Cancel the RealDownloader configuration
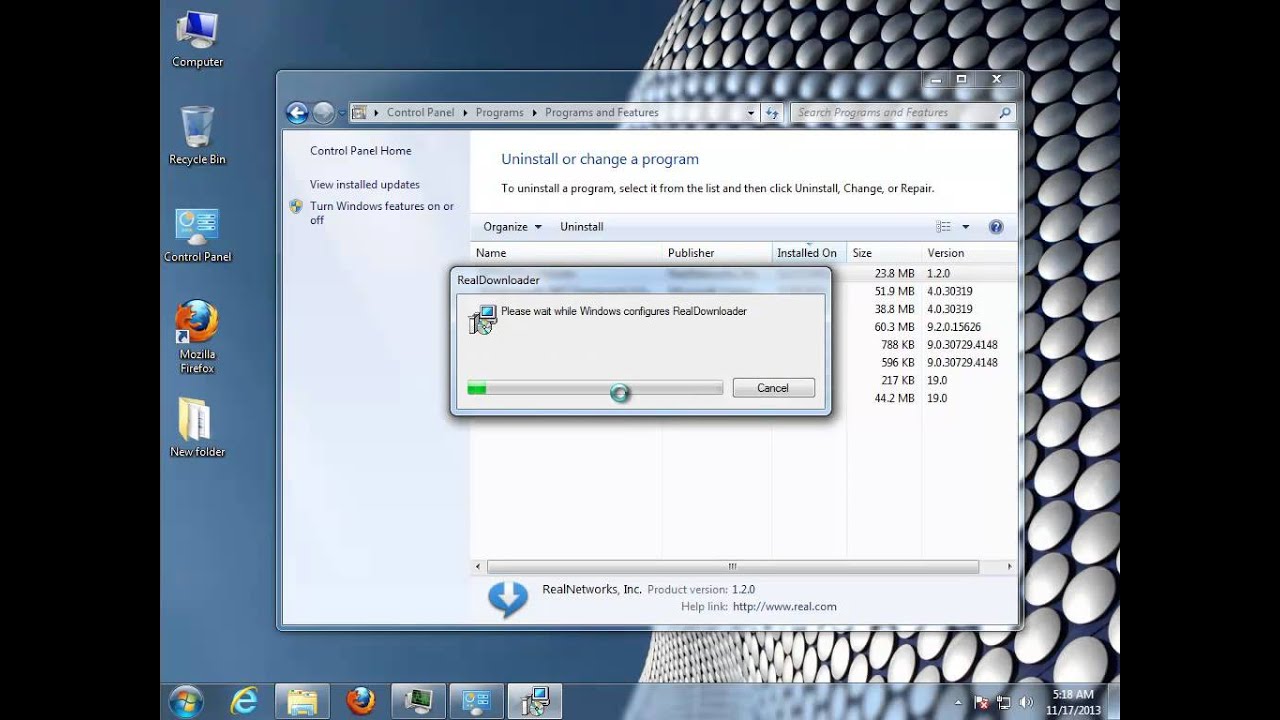Screen dimensions: 1280x720 tap(773, 388)
